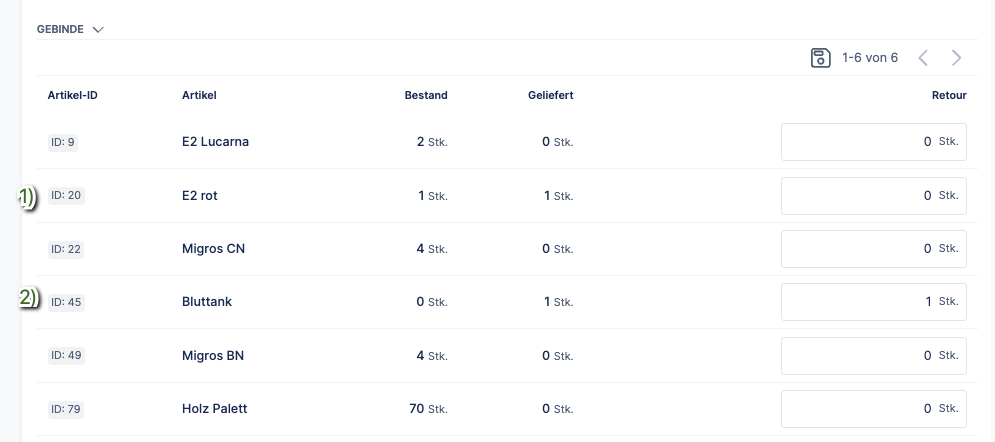Viewport: 995px width, 442px height.
Task: Click the save disk icon above table
Action: 821,58
